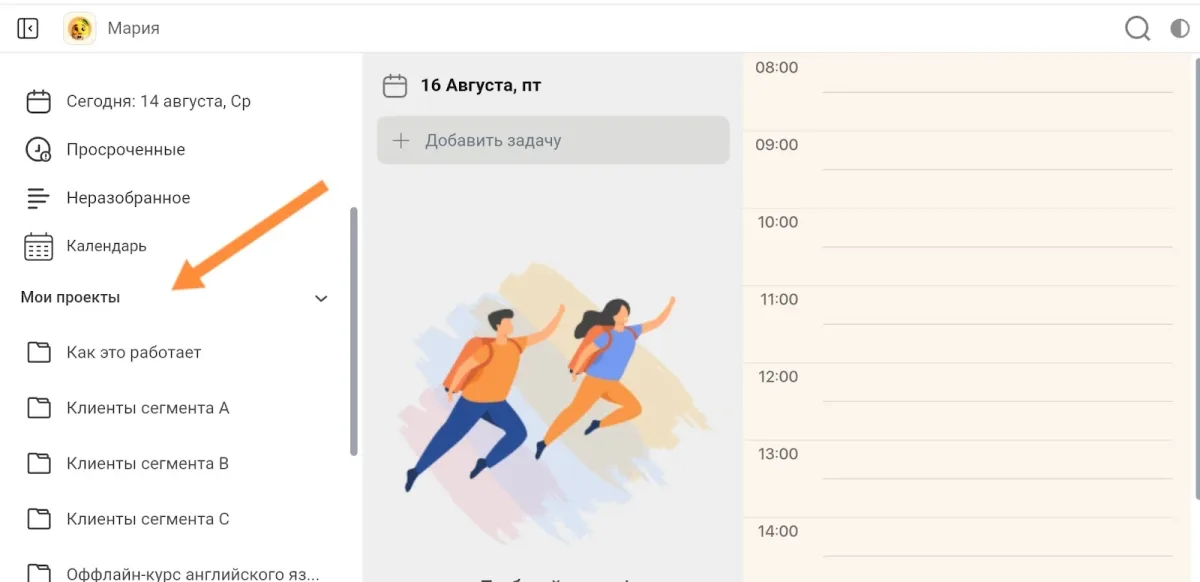Open search with the magnifier icon

[1137, 29]
